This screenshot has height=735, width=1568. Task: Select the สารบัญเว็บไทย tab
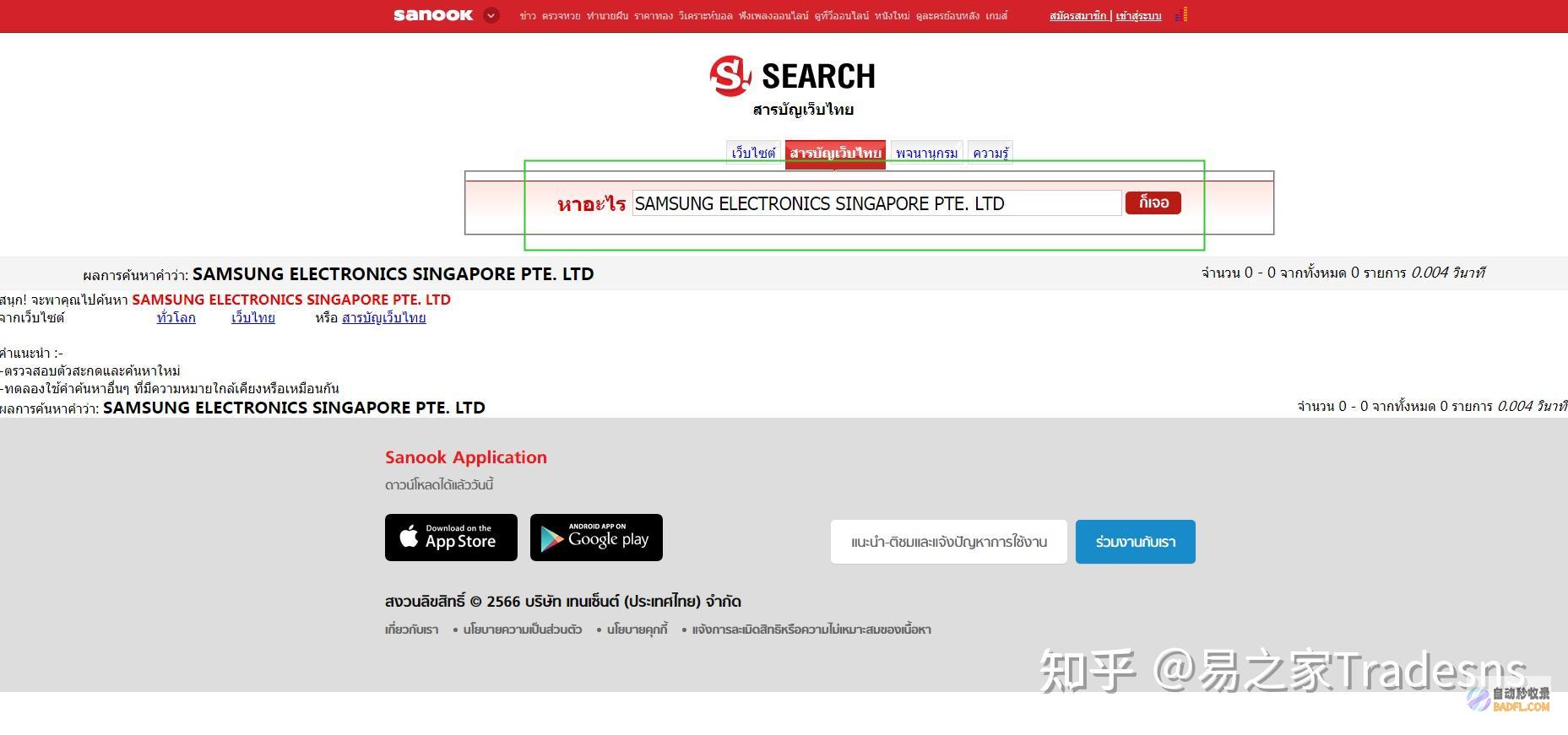tap(835, 154)
